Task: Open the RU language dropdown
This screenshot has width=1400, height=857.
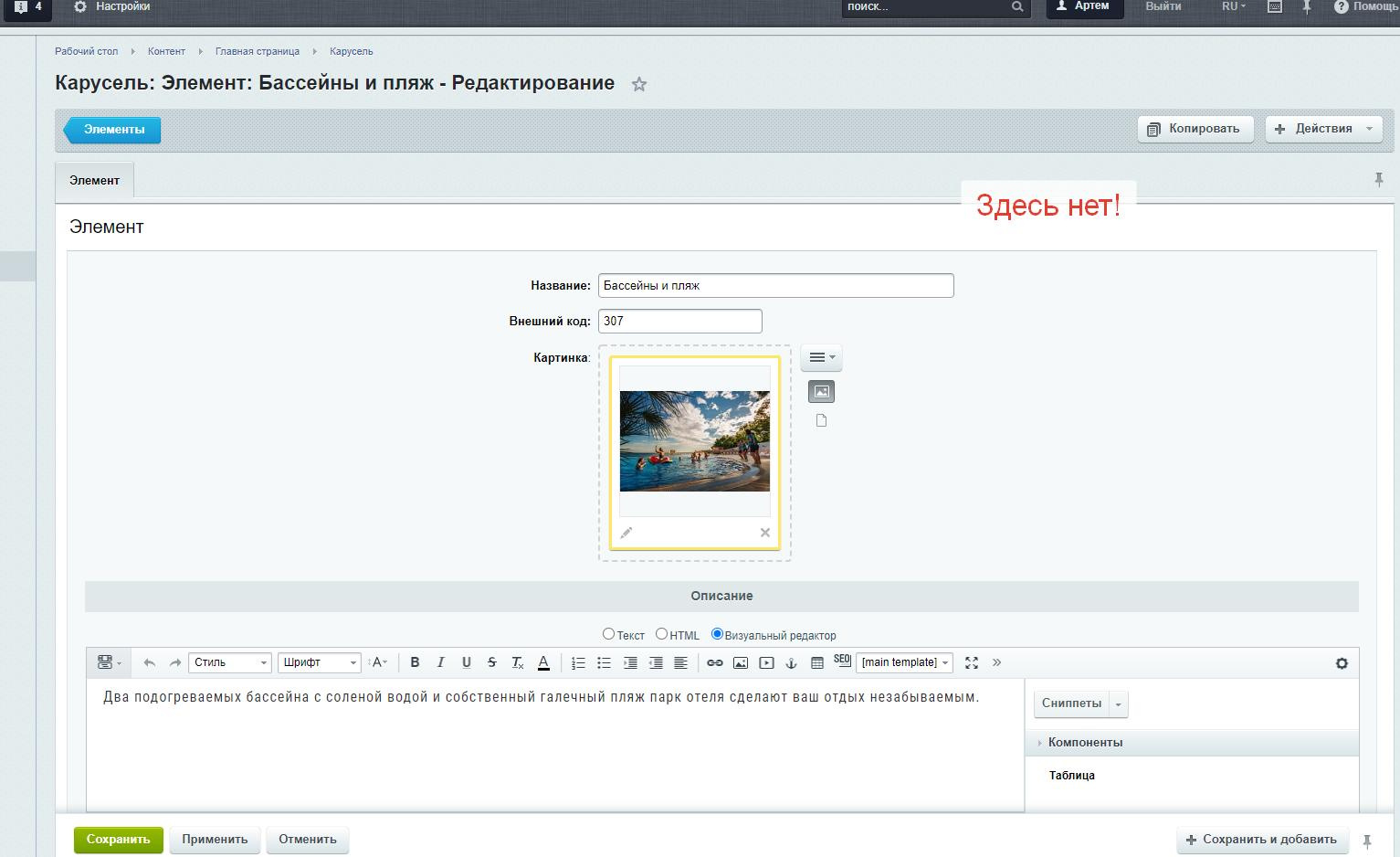Action: click(1234, 6)
